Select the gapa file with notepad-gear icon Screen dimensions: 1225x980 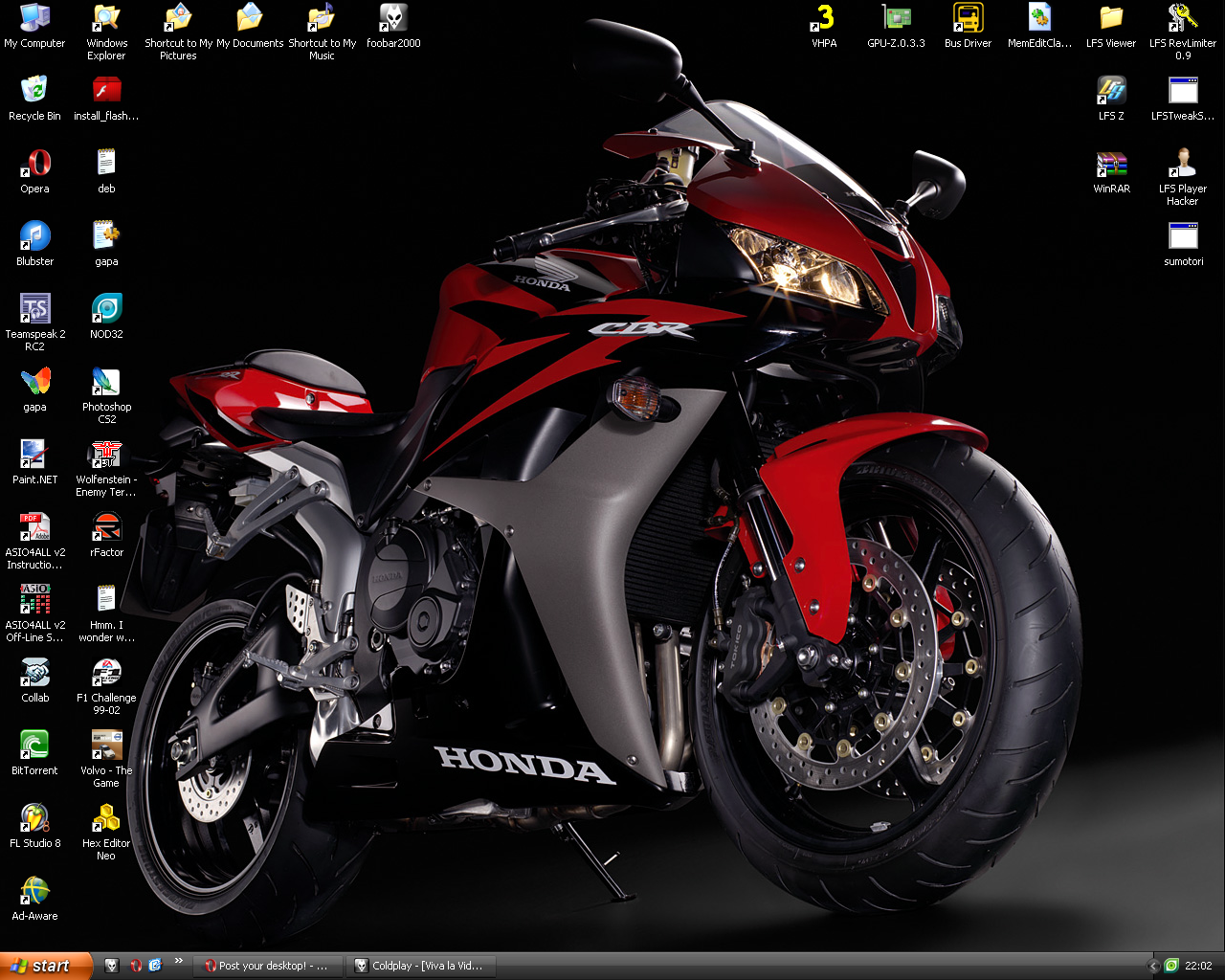click(x=106, y=245)
